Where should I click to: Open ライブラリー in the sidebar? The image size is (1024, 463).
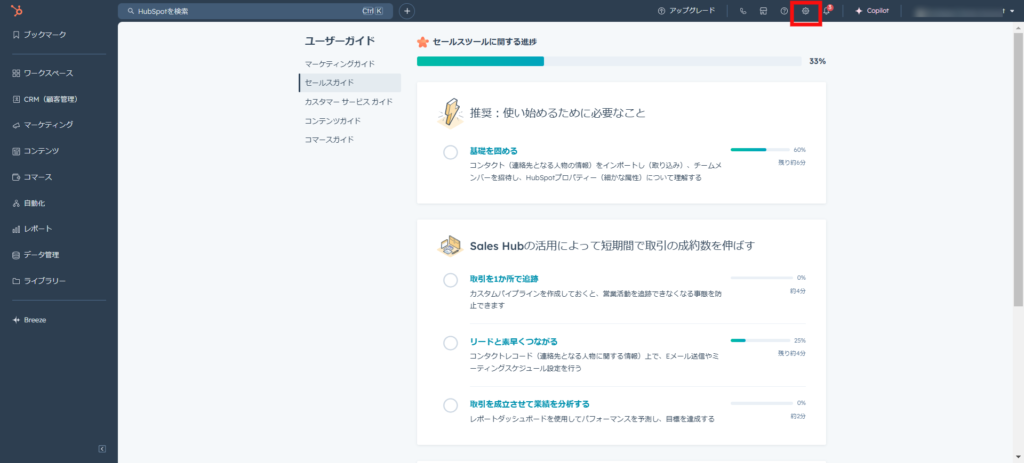tap(39, 281)
